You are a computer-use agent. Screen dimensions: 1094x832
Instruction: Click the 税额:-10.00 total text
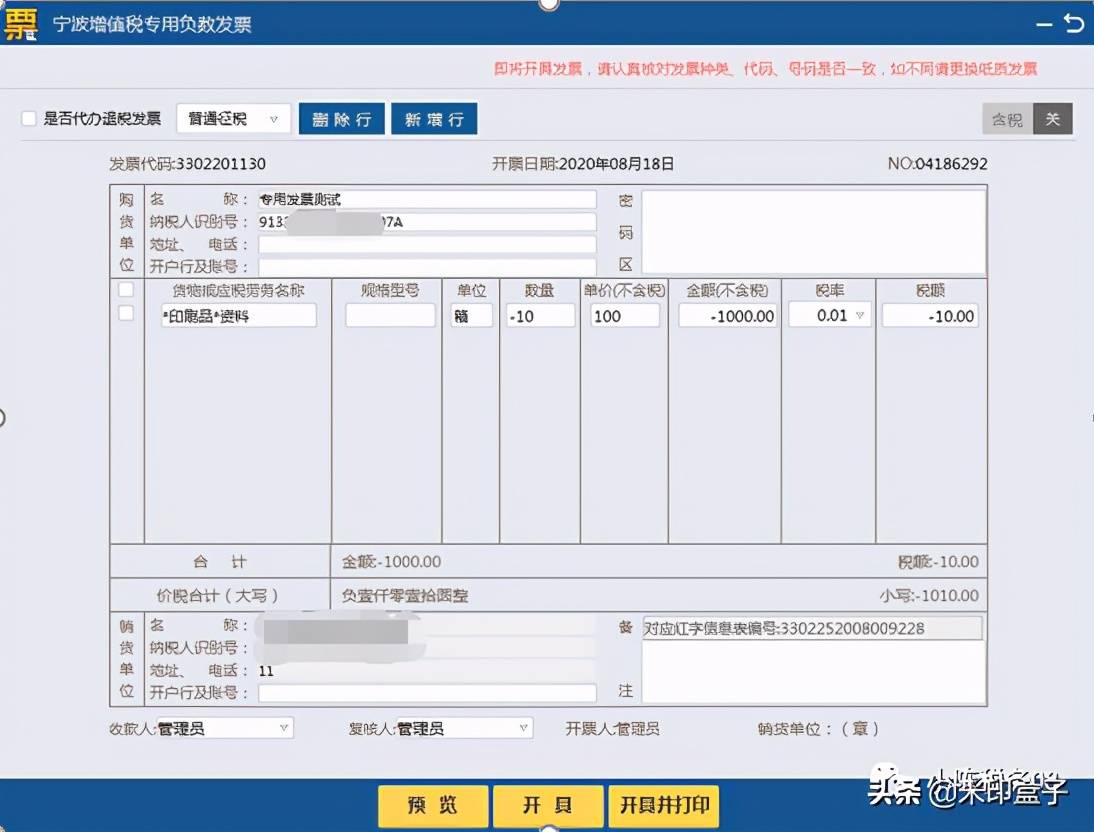click(938, 561)
